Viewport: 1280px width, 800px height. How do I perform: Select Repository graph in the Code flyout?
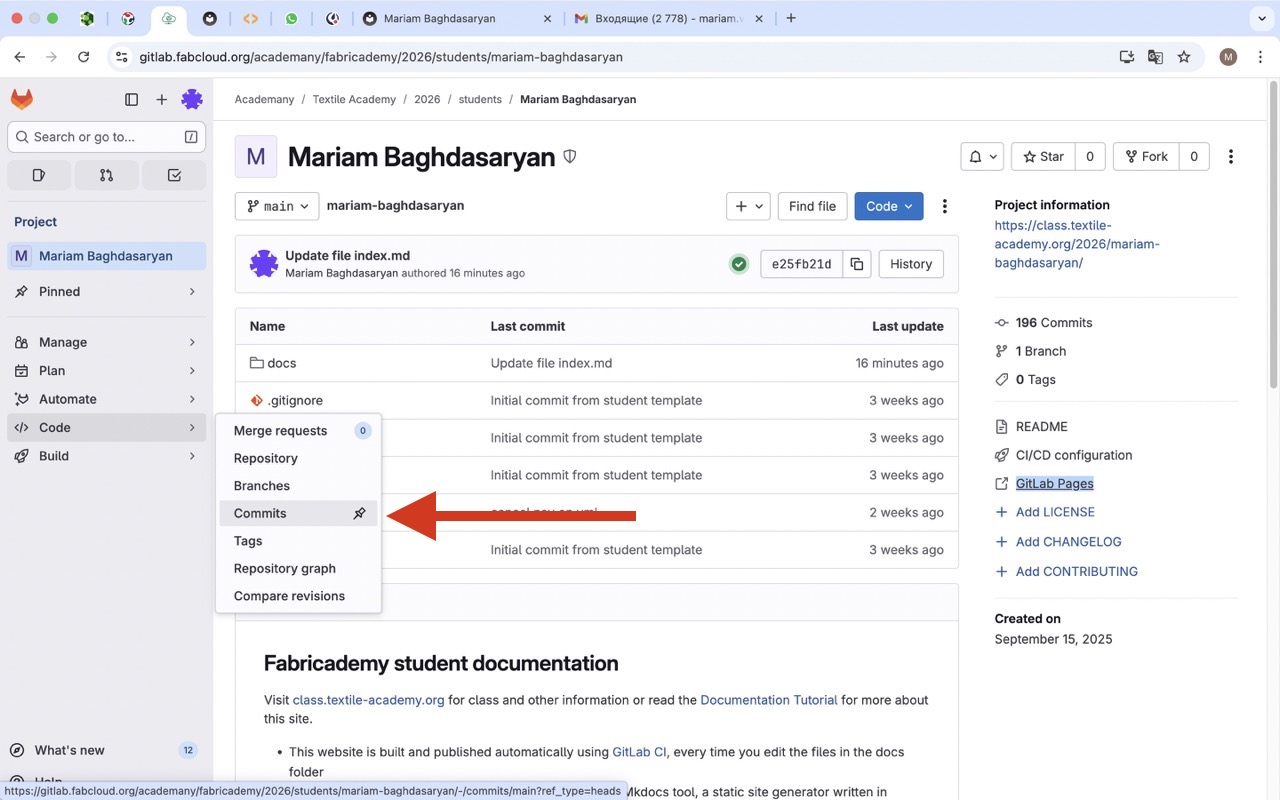[x=284, y=568]
